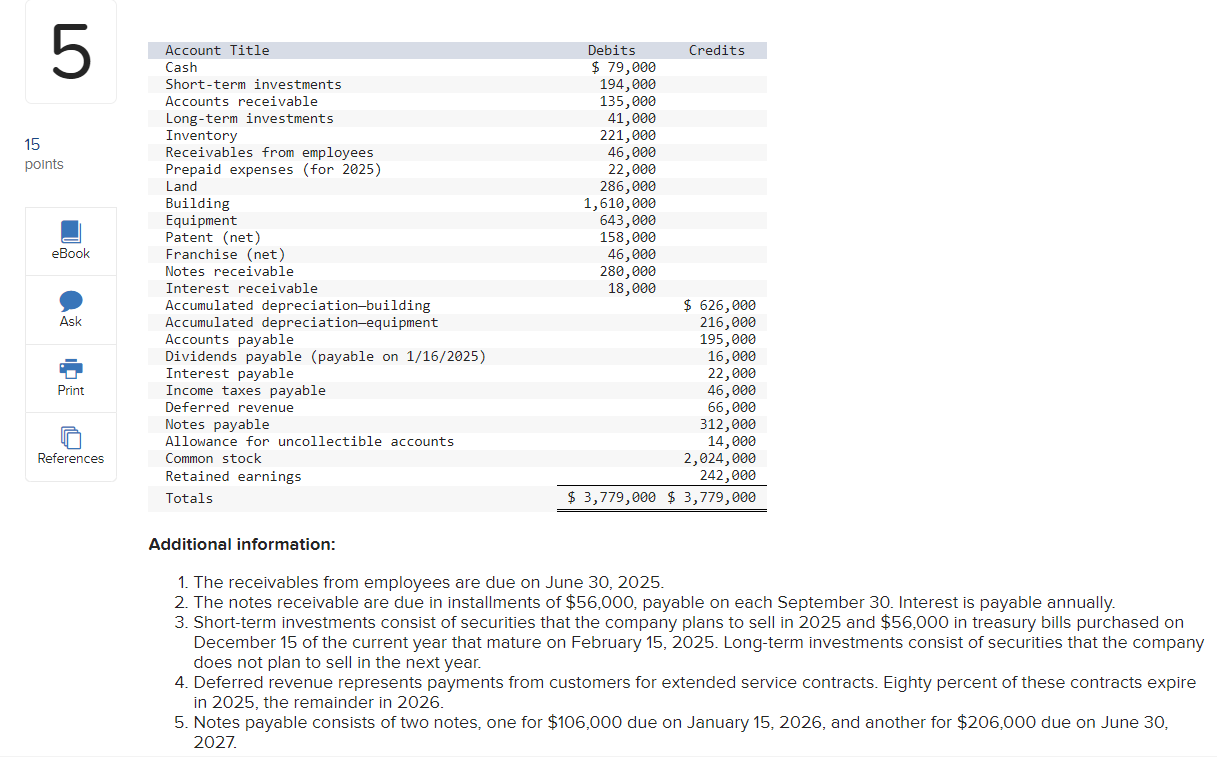Click the 242,000 retained earnings value
The image size is (1217, 757).
pos(728,476)
